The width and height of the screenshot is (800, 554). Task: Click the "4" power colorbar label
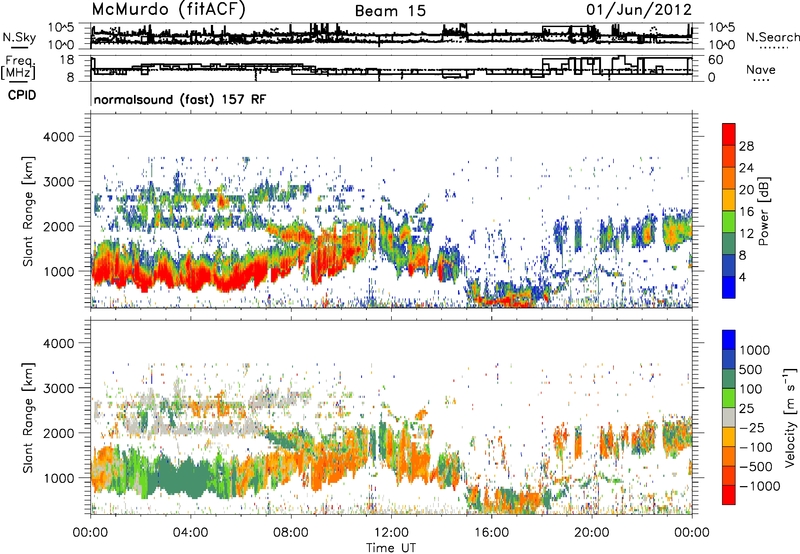[x=742, y=277]
